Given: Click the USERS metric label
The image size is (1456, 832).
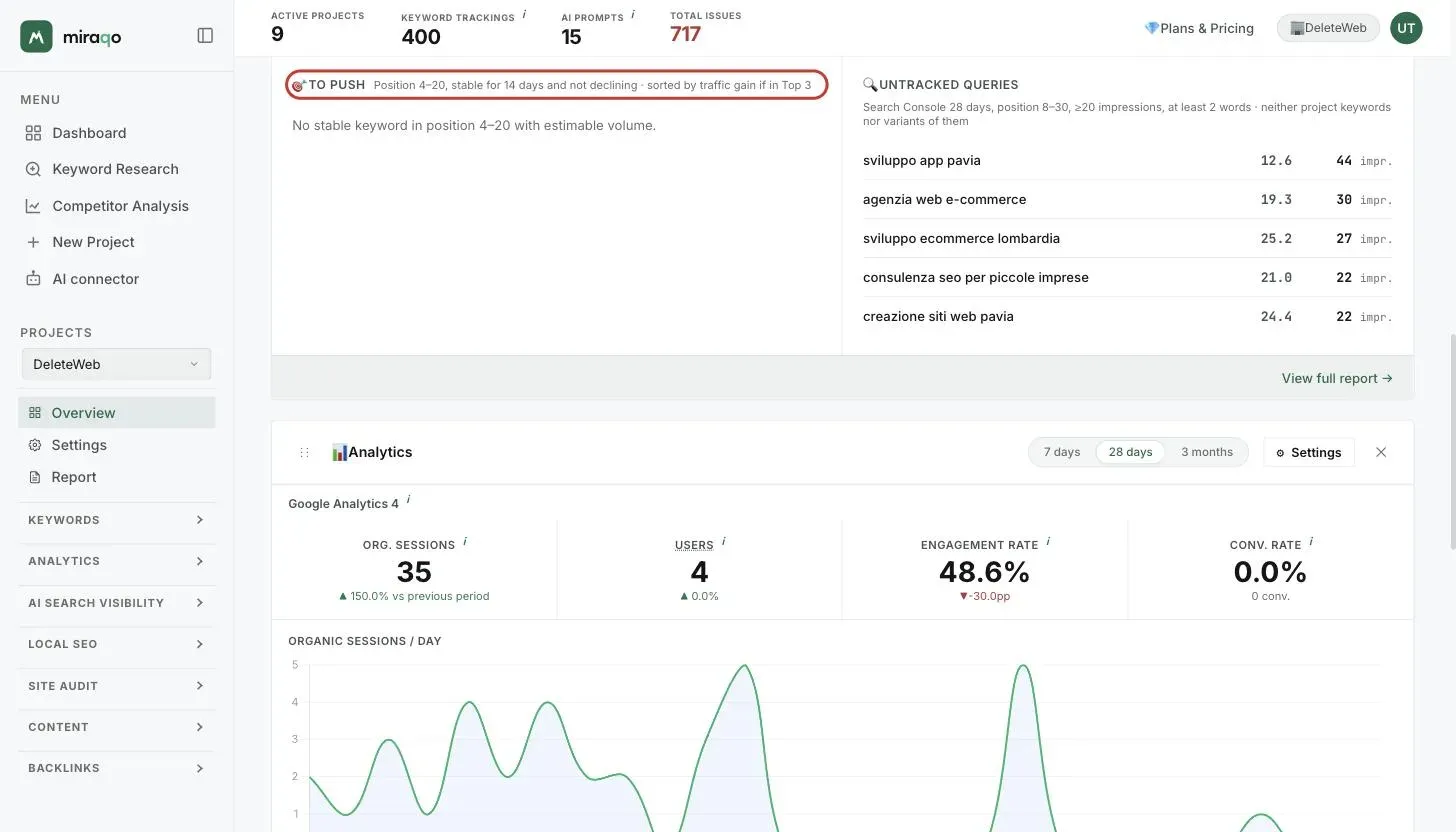Looking at the screenshot, I should [x=694, y=545].
